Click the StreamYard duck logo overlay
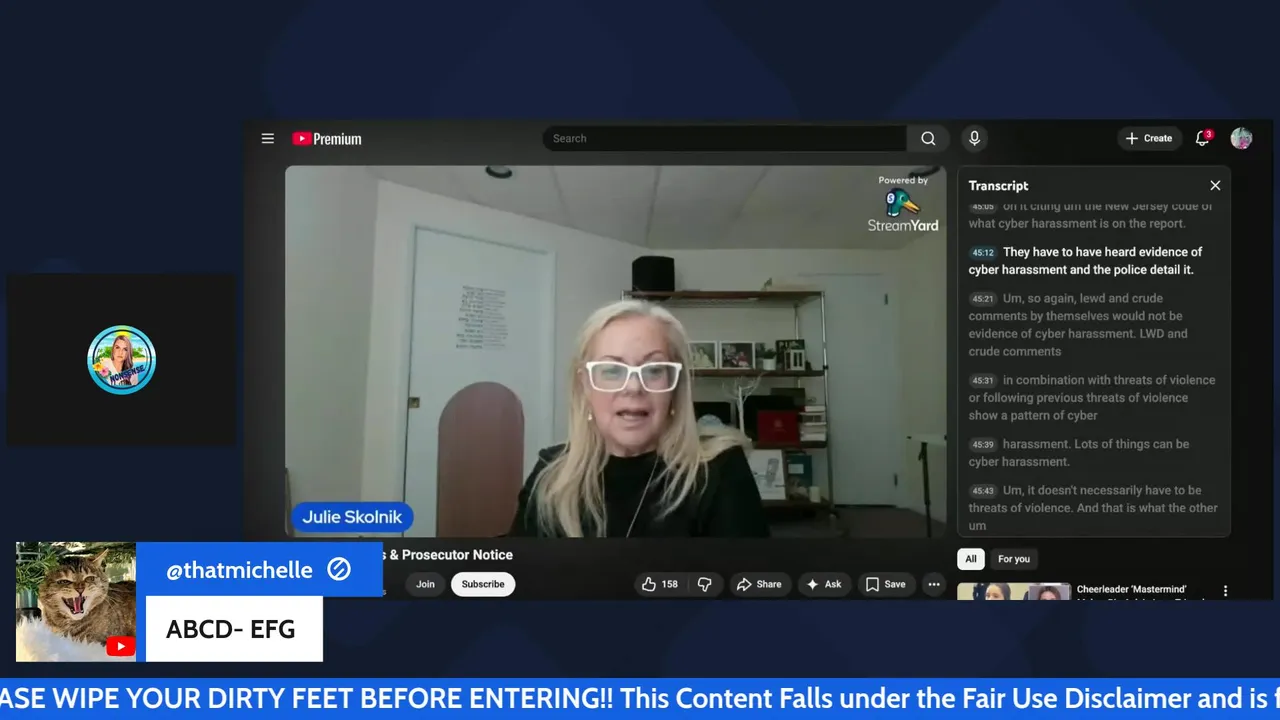1280x720 pixels. [903, 205]
